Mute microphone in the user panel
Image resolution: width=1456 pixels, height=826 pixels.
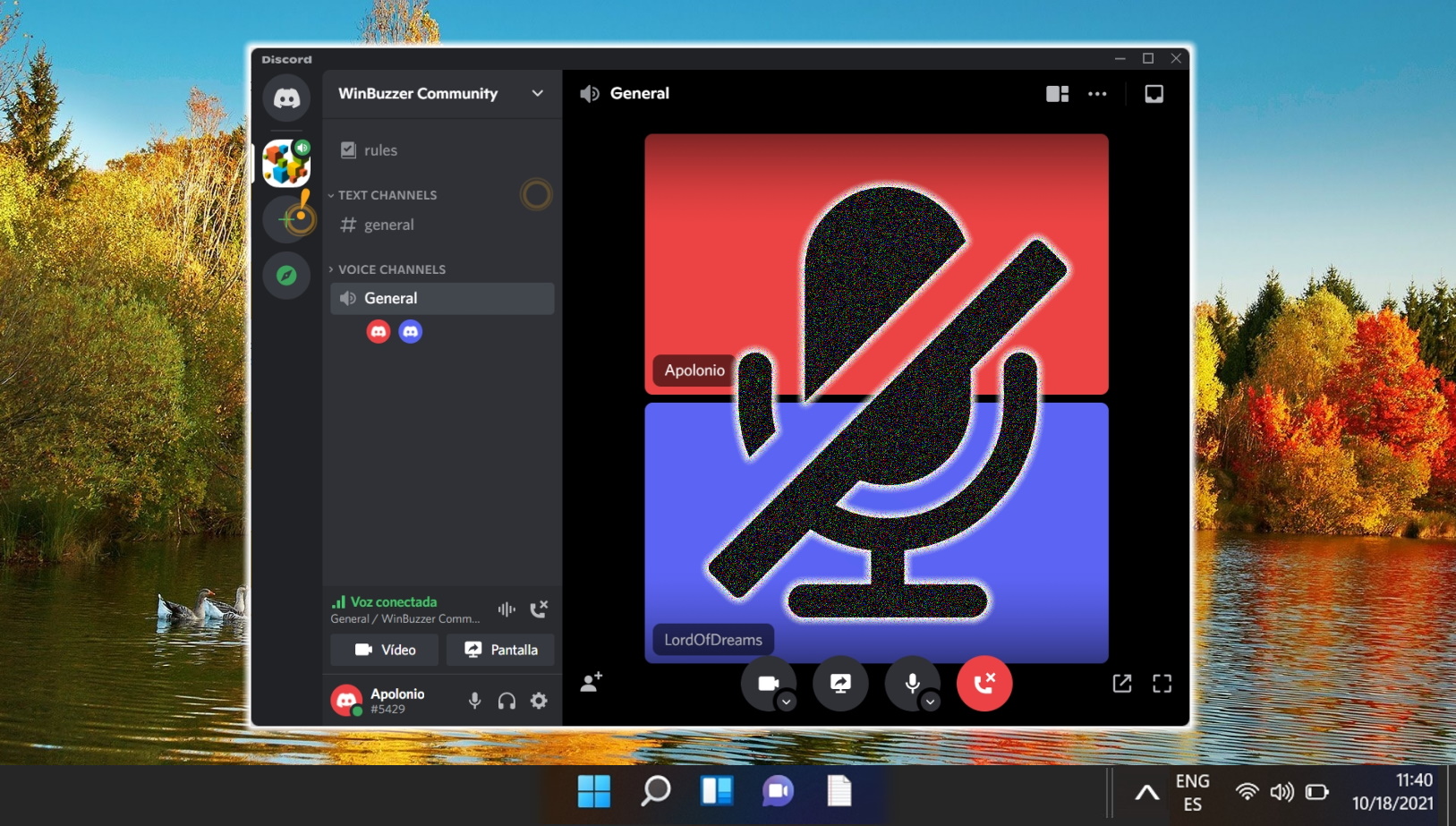[474, 701]
